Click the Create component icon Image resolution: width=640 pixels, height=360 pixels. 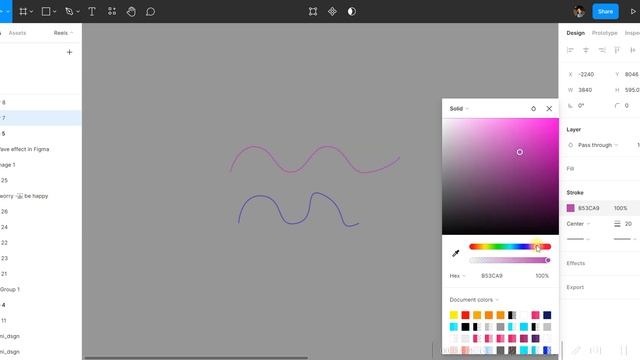coord(332,11)
